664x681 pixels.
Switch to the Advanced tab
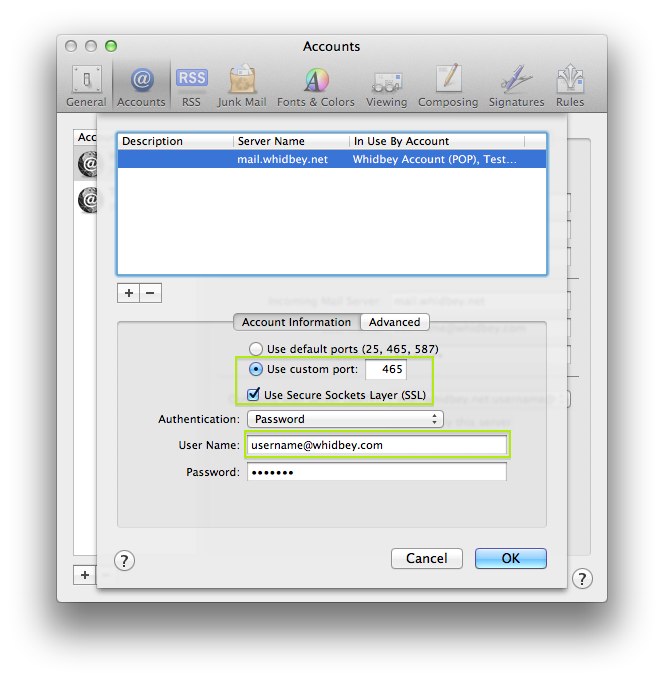395,322
